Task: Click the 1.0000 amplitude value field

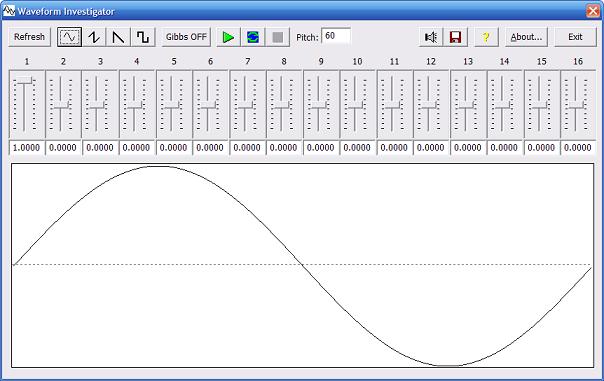Action: point(26,148)
